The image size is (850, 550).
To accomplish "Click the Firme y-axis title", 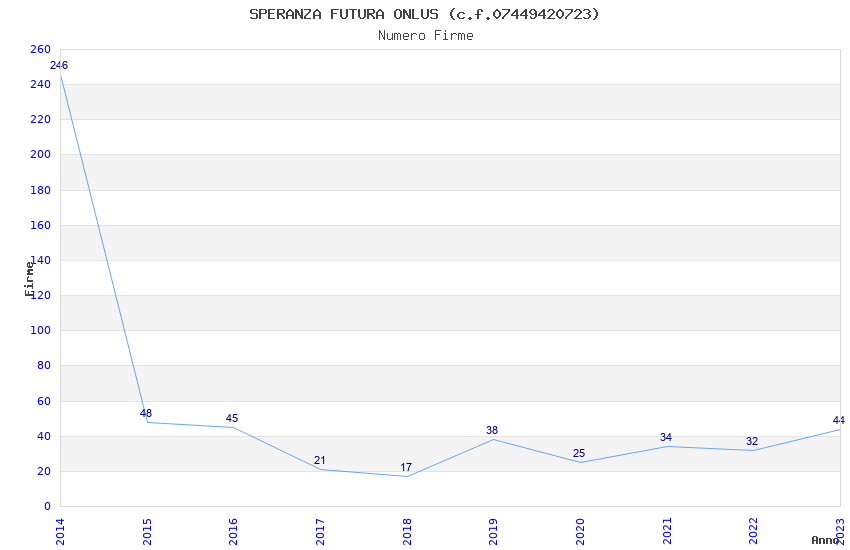I will (29, 279).
